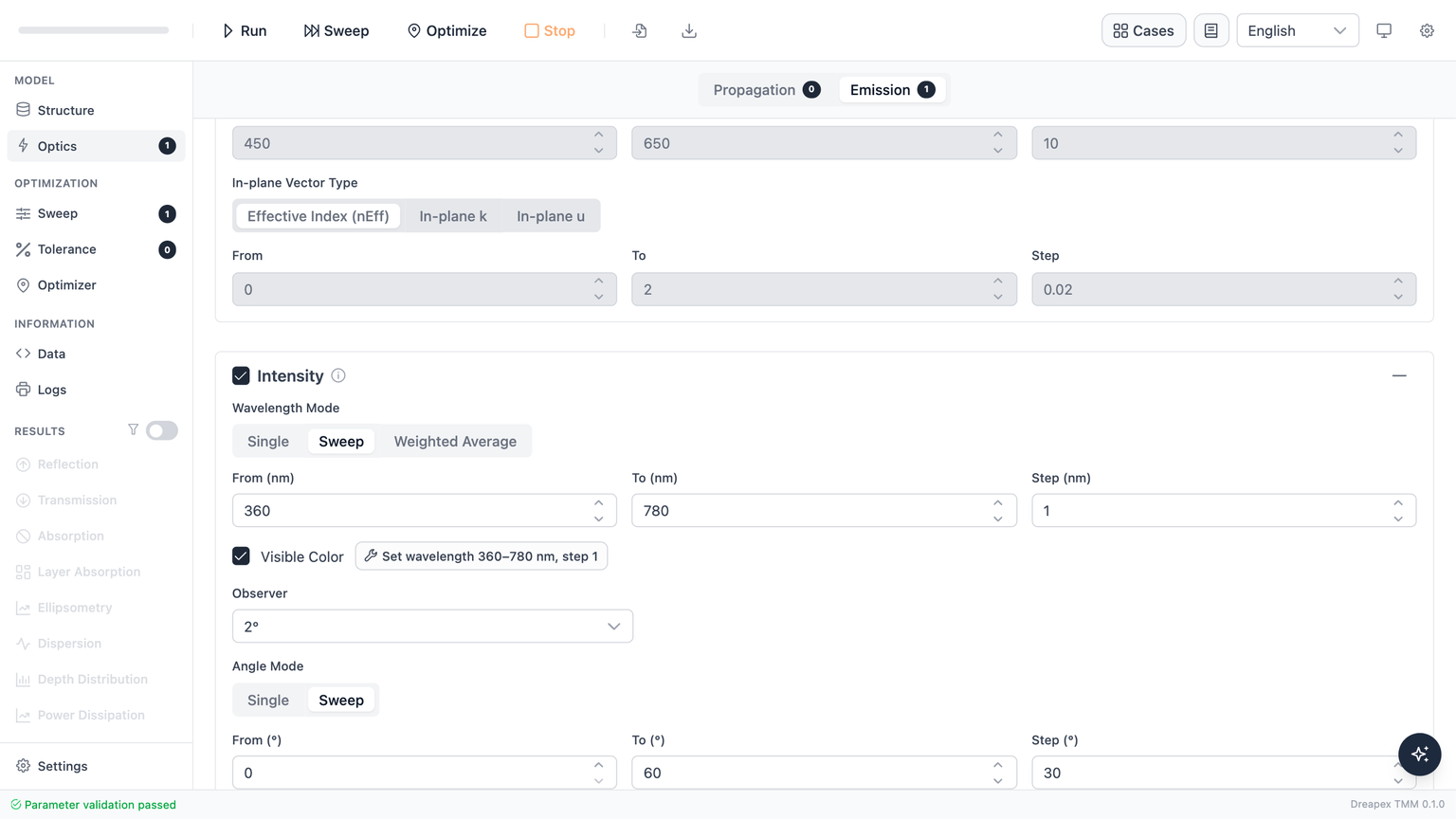The image size is (1456, 819).
Task: Open Optics in the sidebar
Action: pyautogui.click(x=96, y=146)
